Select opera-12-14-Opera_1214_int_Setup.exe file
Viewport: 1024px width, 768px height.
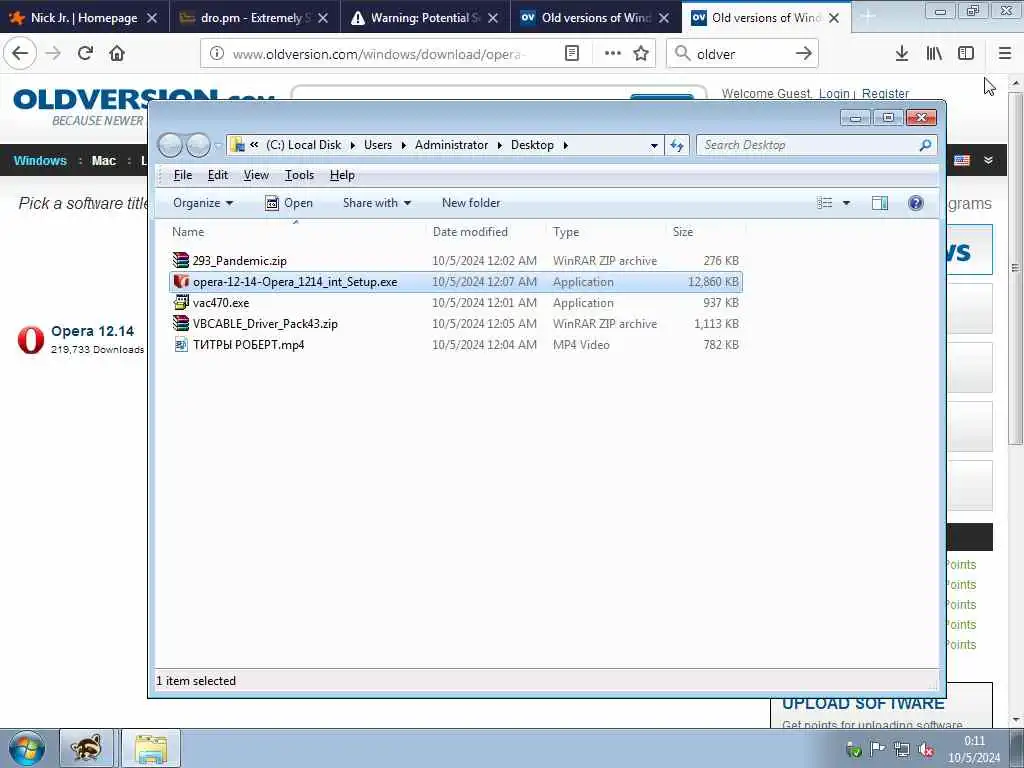(x=455, y=281)
